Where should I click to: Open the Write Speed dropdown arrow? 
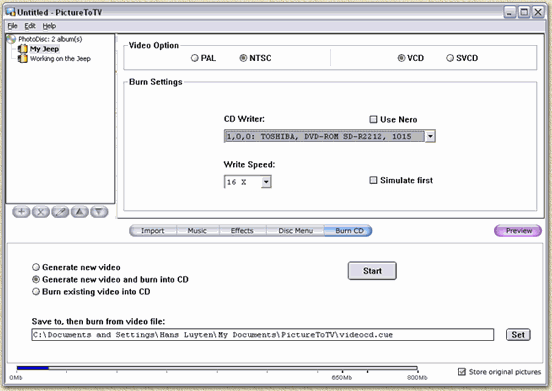[x=266, y=182]
